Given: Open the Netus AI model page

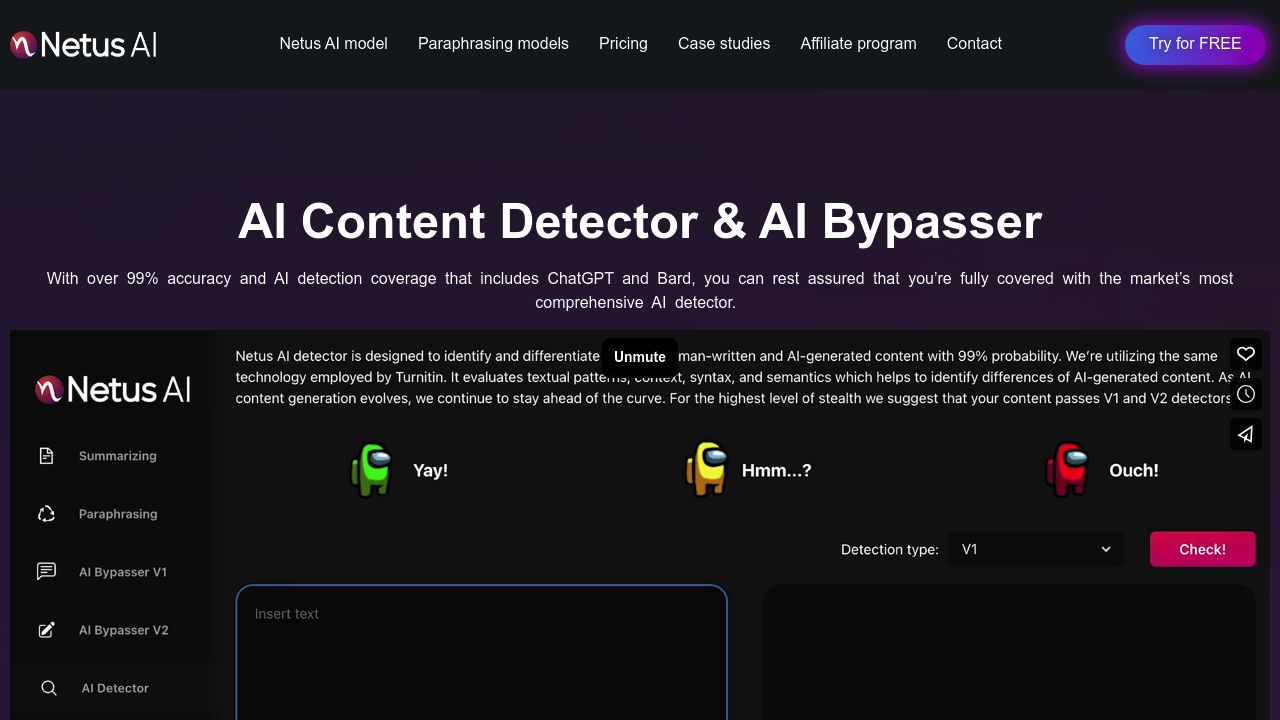Looking at the screenshot, I should tap(333, 44).
